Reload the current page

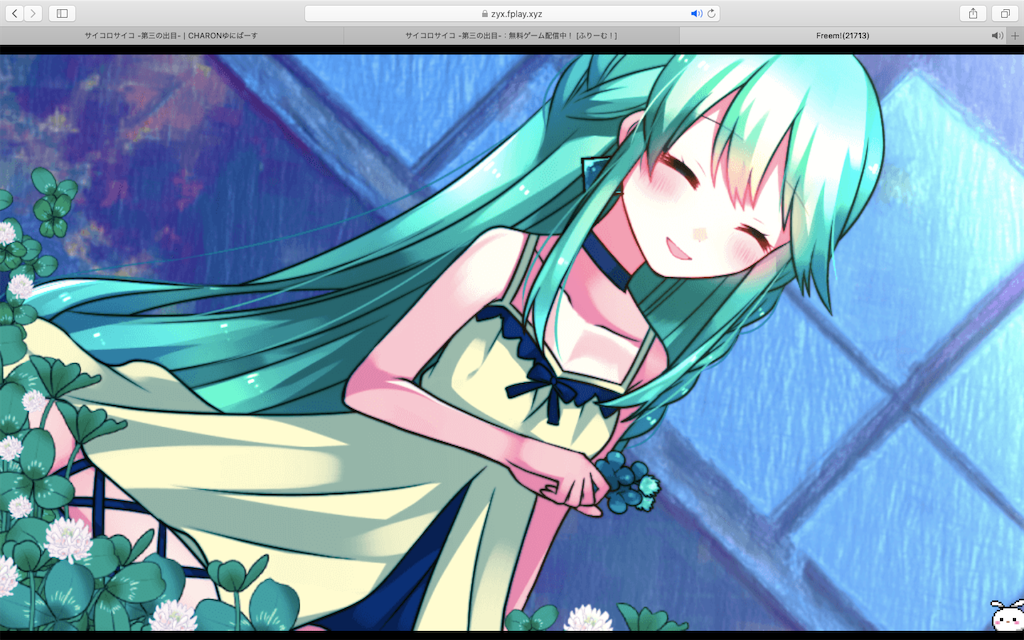pyautogui.click(x=711, y=13)
